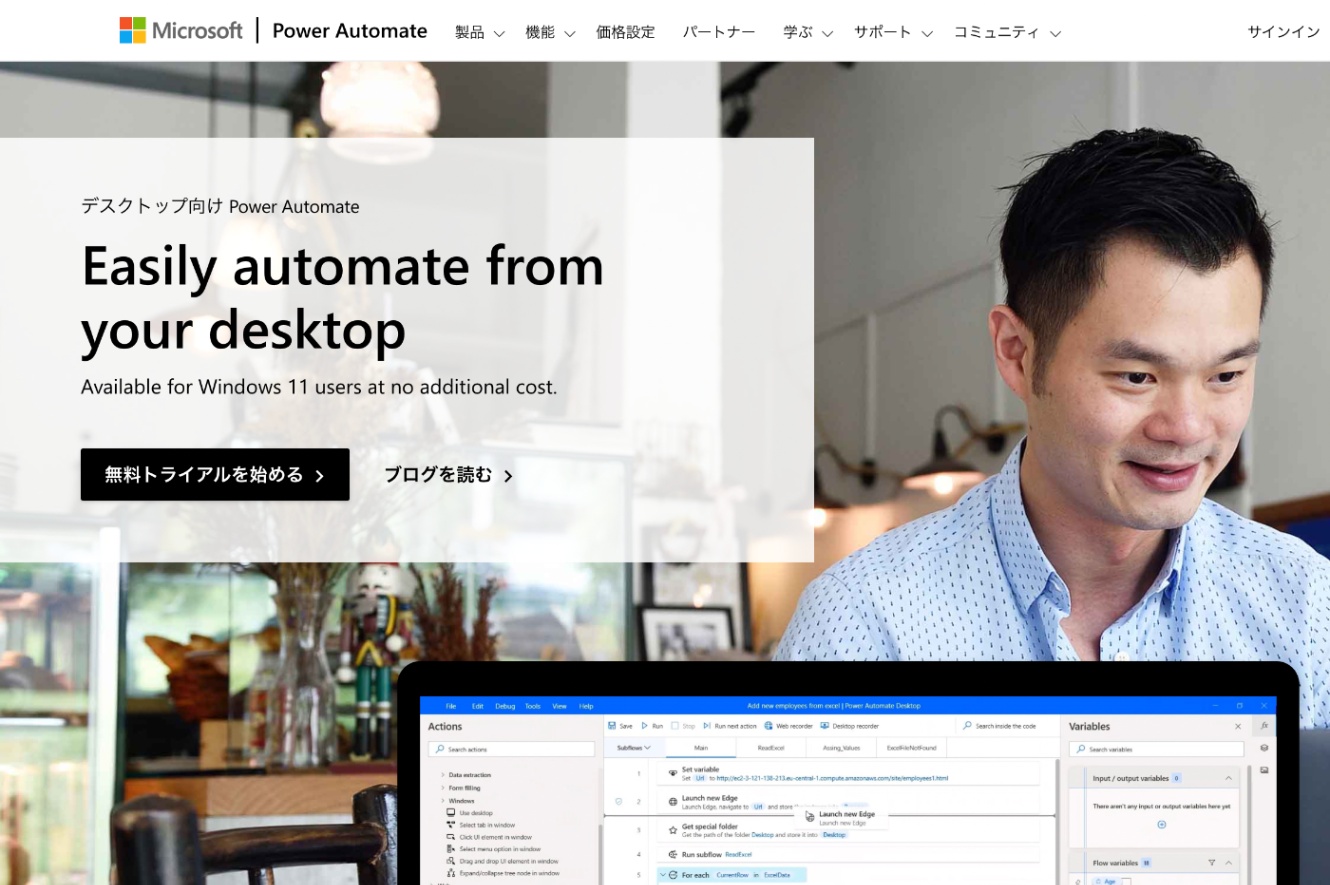Click the Run subflow step icon
Image resolution: width=1330 pixels, height=885 pixels.
673,855
